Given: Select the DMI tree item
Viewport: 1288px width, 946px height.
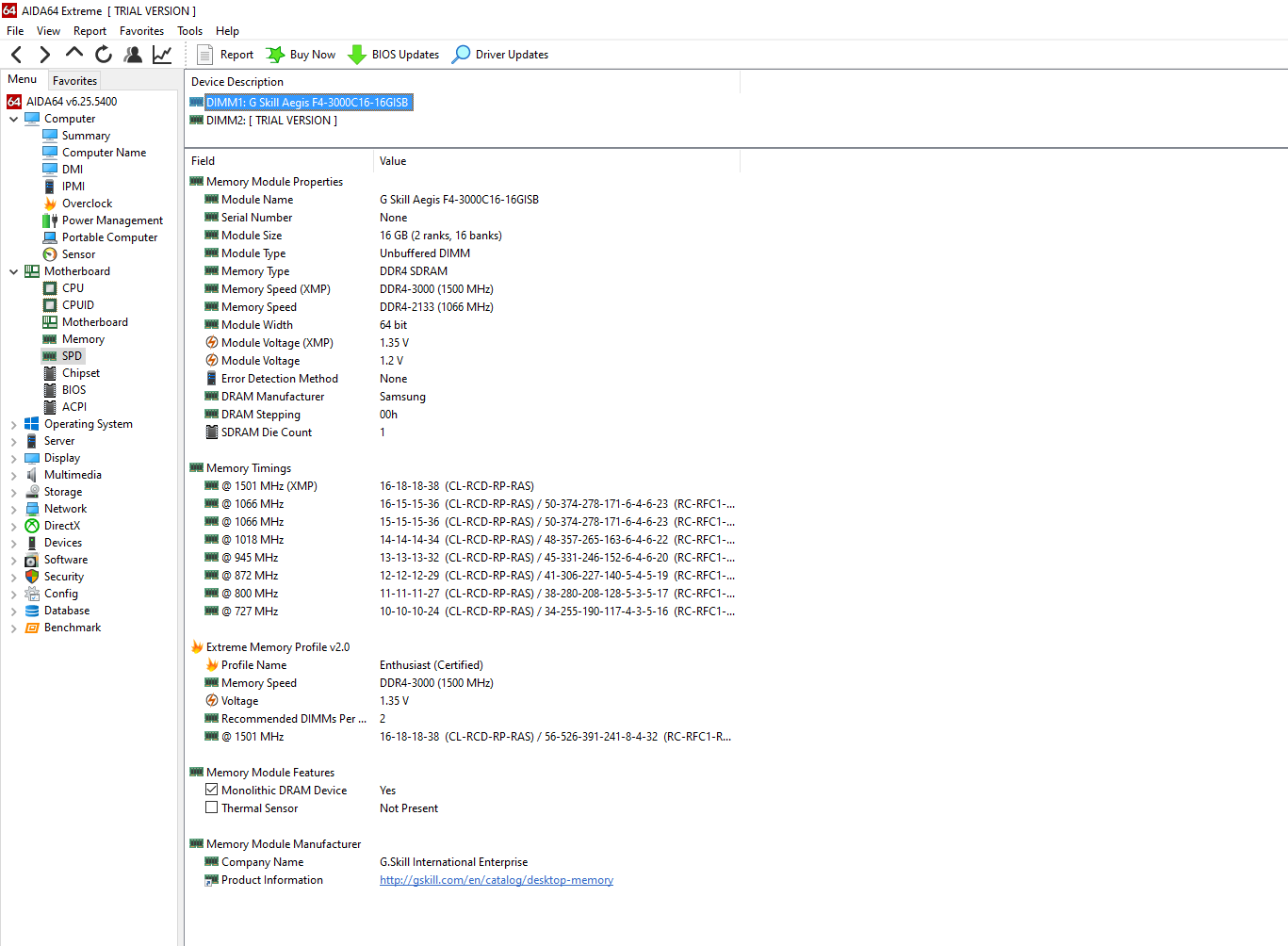Looking at the screenshot, I should (62, 170).
